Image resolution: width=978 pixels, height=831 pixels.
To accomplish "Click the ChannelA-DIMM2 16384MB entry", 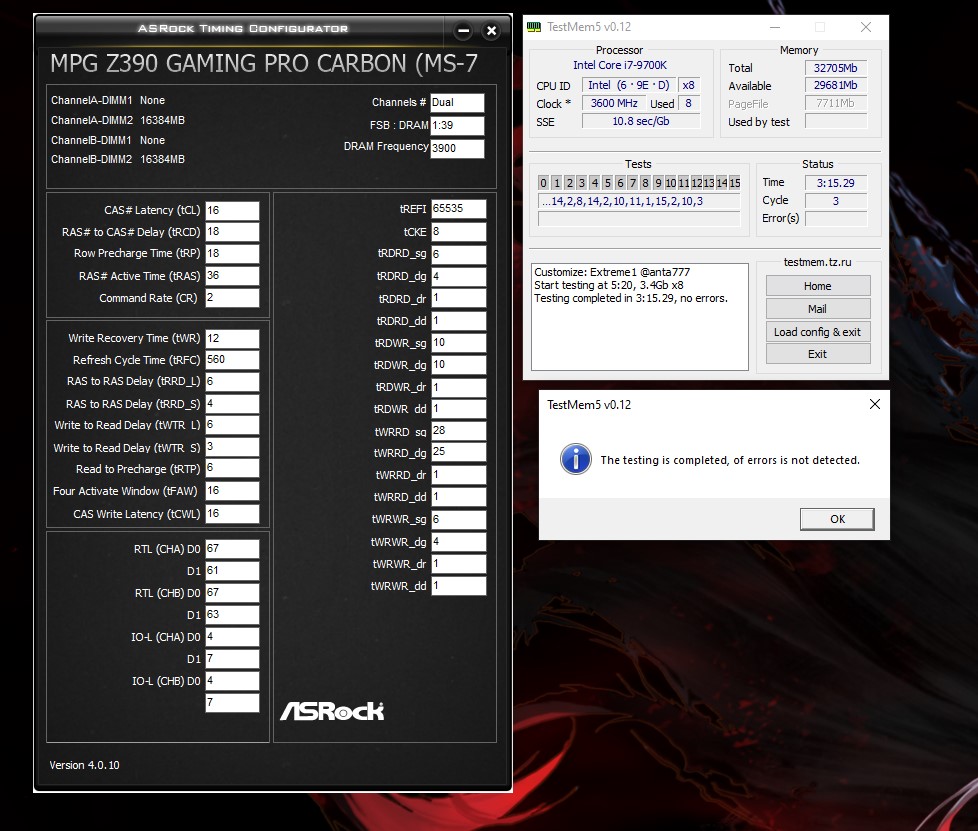I will [x=118, y=120].
